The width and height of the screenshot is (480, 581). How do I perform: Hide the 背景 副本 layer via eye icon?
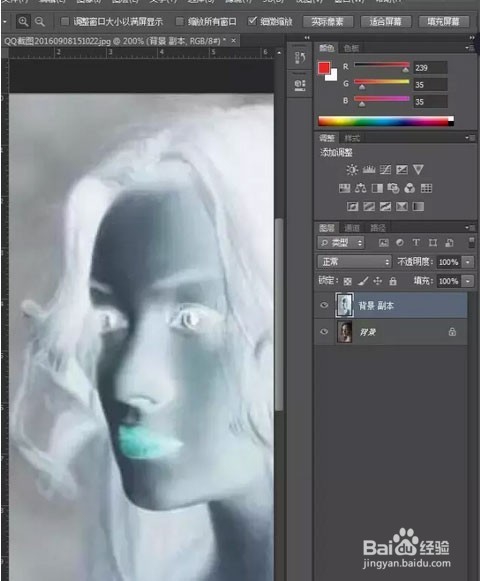[324, 305]
